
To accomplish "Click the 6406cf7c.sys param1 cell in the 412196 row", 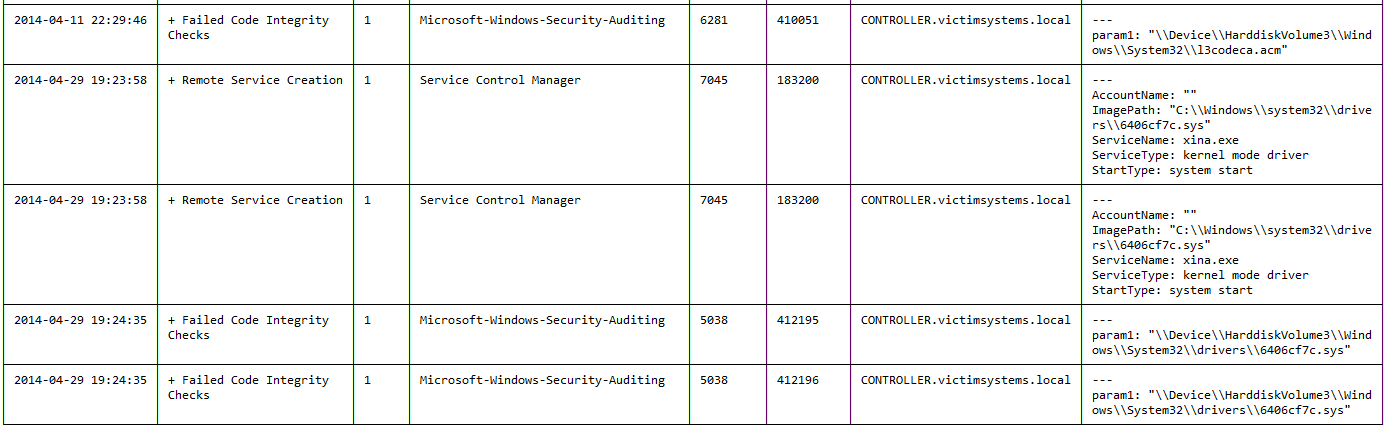I will [x=1231, y=402].
